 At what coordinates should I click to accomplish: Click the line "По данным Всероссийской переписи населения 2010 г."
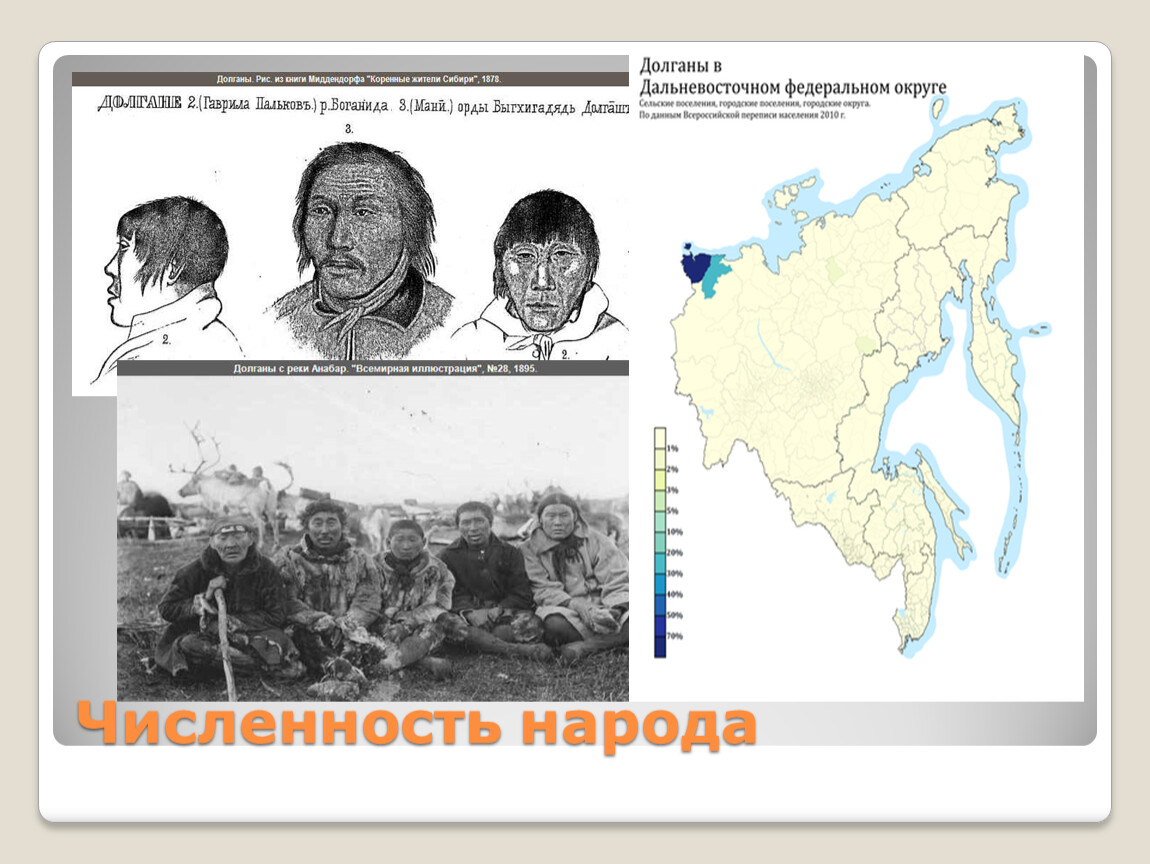coord(742,114)
